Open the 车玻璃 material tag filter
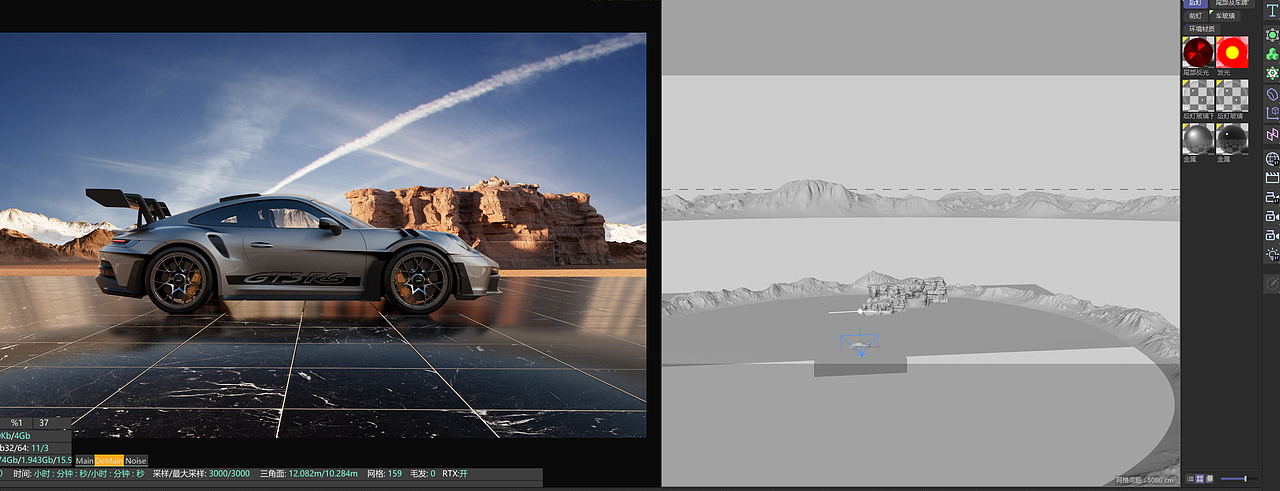The width and height of the screenshot is (1280, 491). [x=1225, y=16]
